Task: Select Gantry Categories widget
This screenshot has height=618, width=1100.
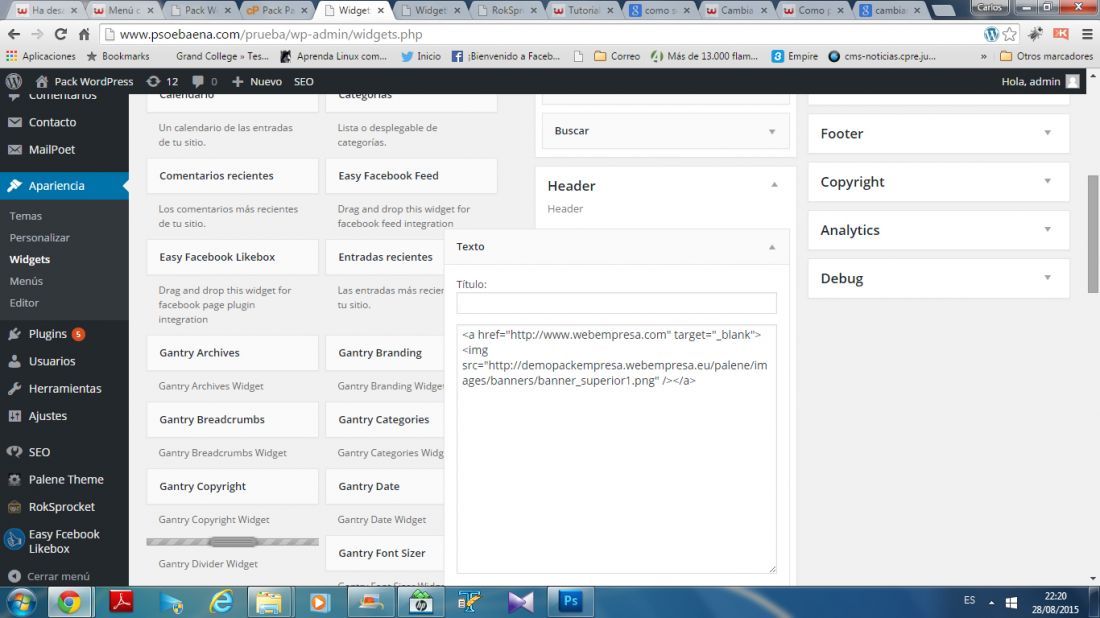Action: coord(384,419)
